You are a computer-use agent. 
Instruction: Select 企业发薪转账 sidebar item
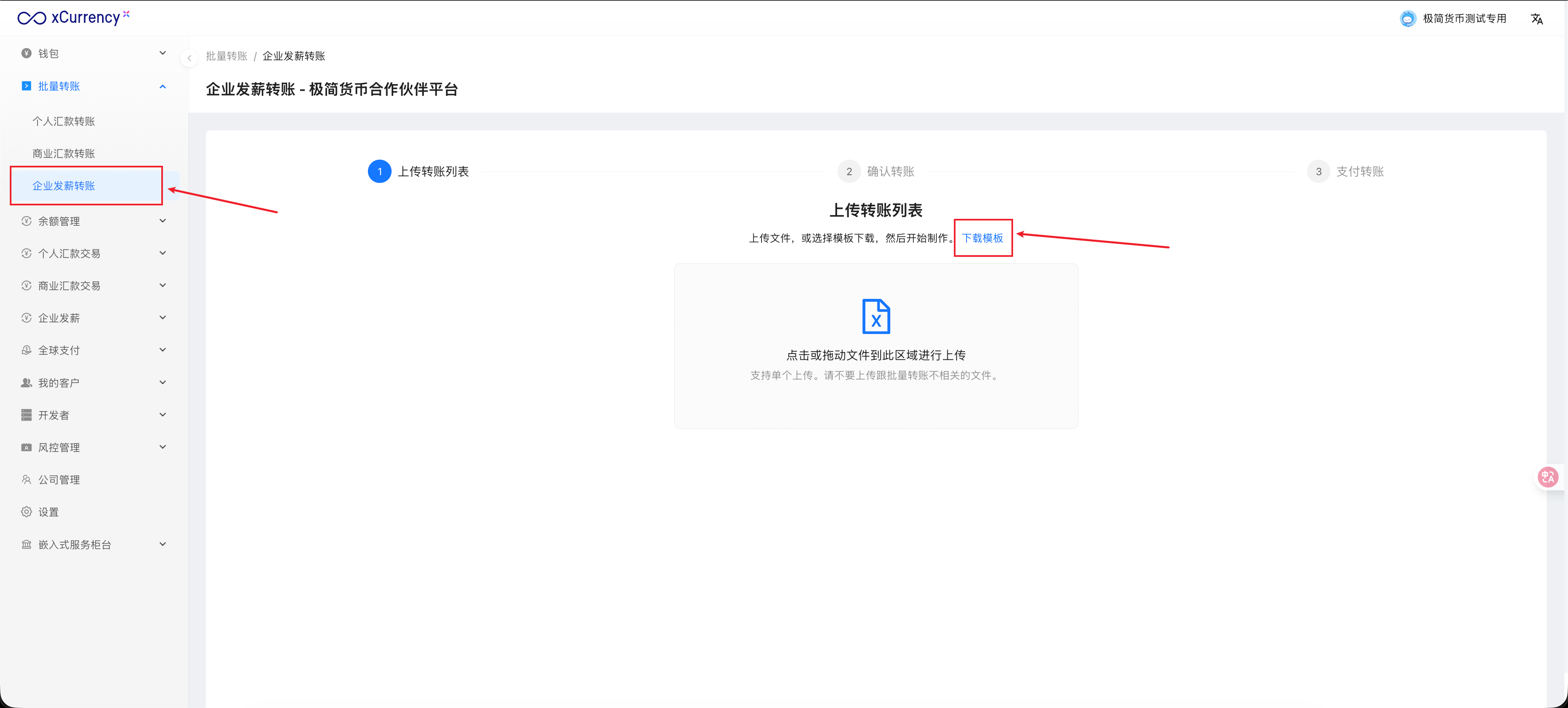pos(64,186)
